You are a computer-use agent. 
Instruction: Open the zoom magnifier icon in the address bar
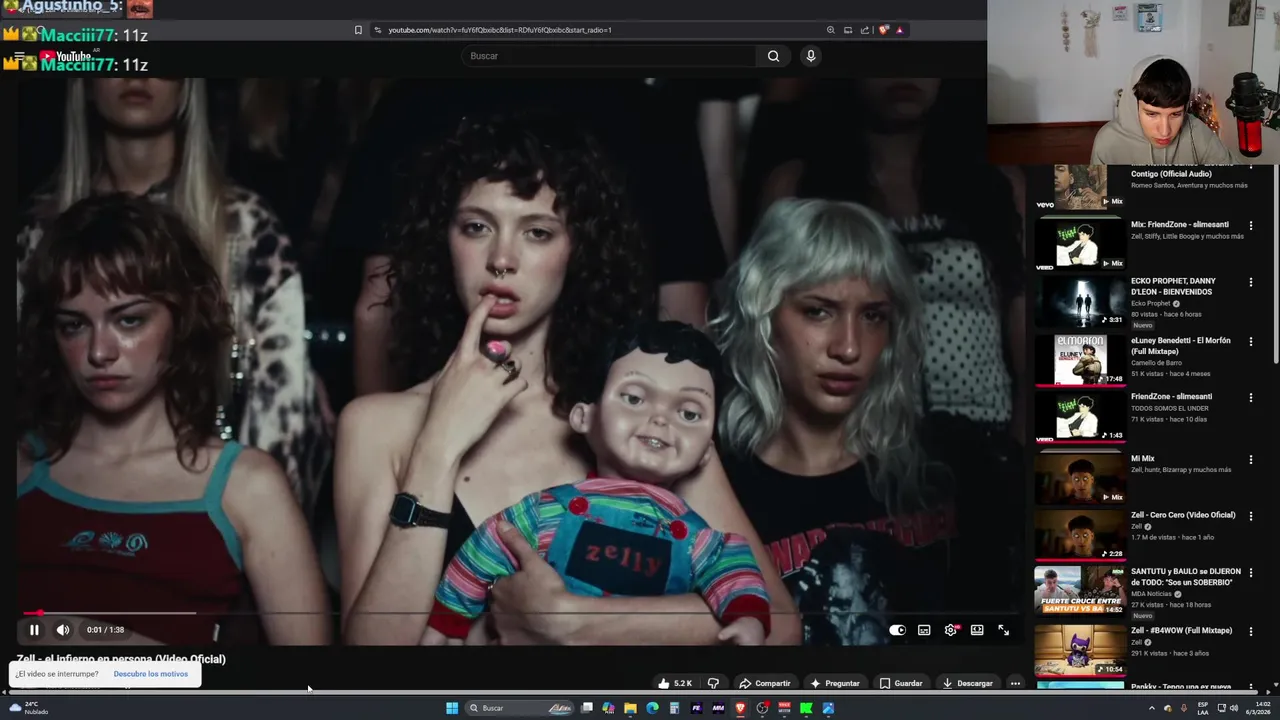830,30
